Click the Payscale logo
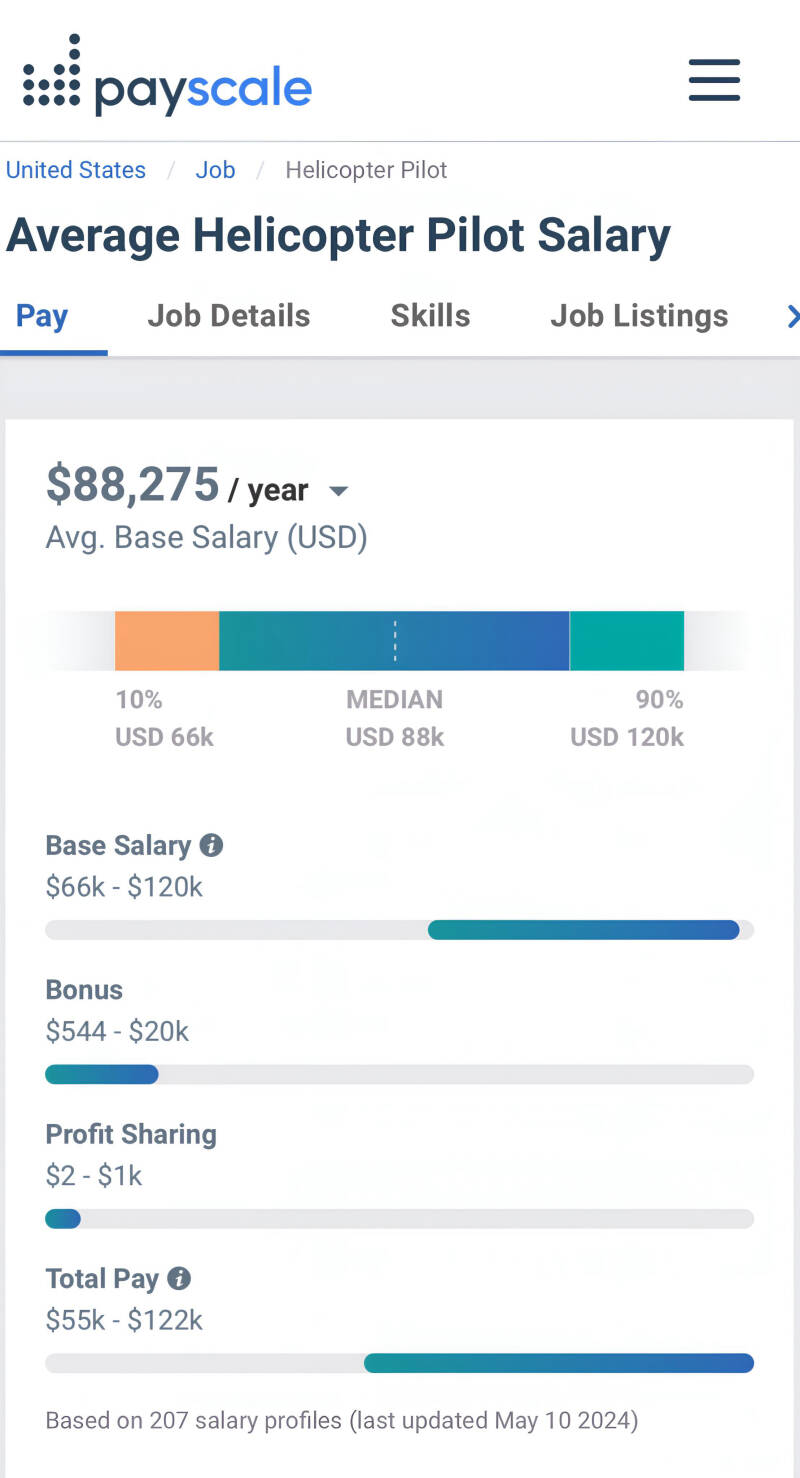The height and width of the screenshot is (1478, 800). pyautogui.click(x=167, y=80)
